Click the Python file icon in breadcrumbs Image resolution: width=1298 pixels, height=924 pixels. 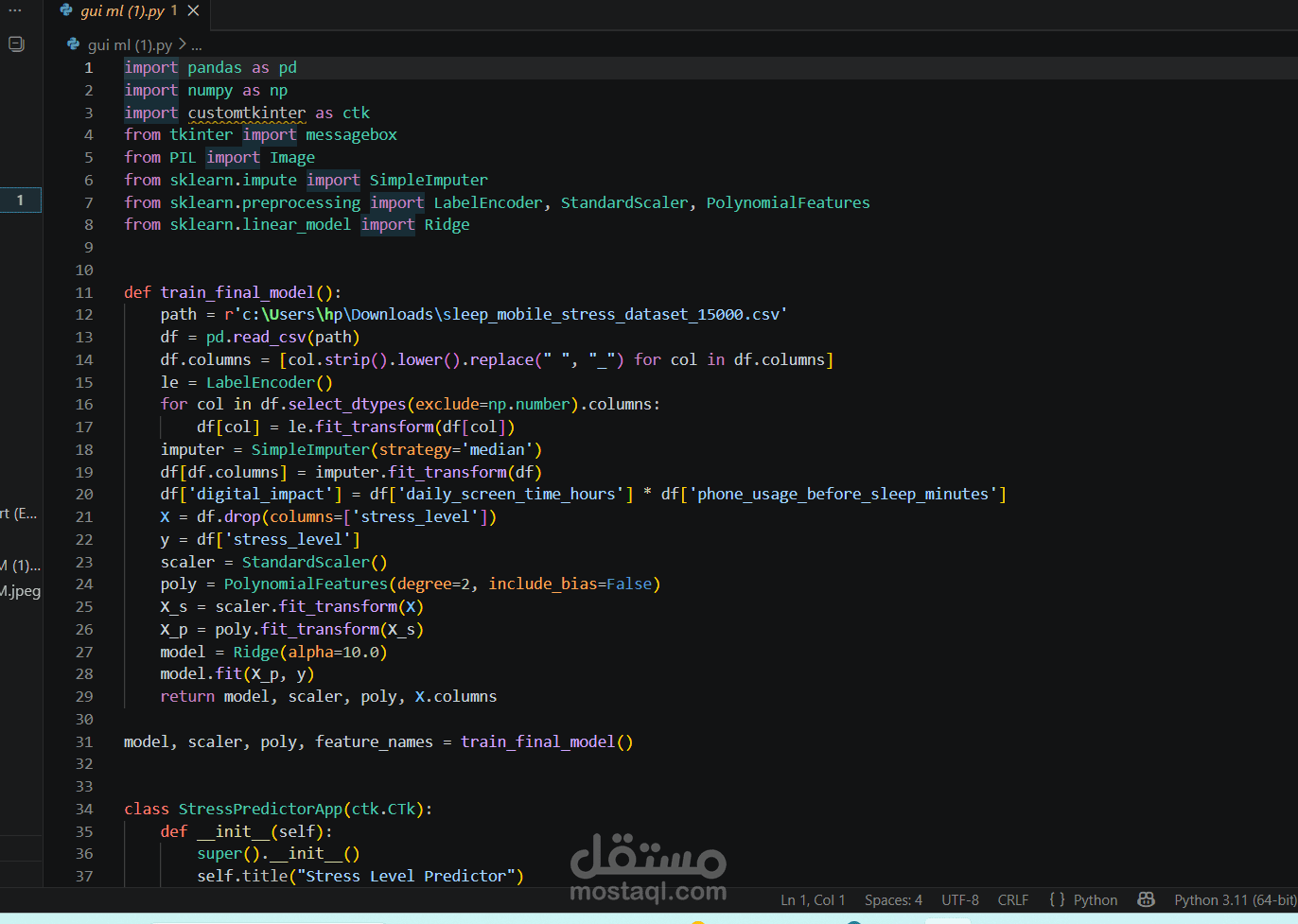(x=73, y=44)
